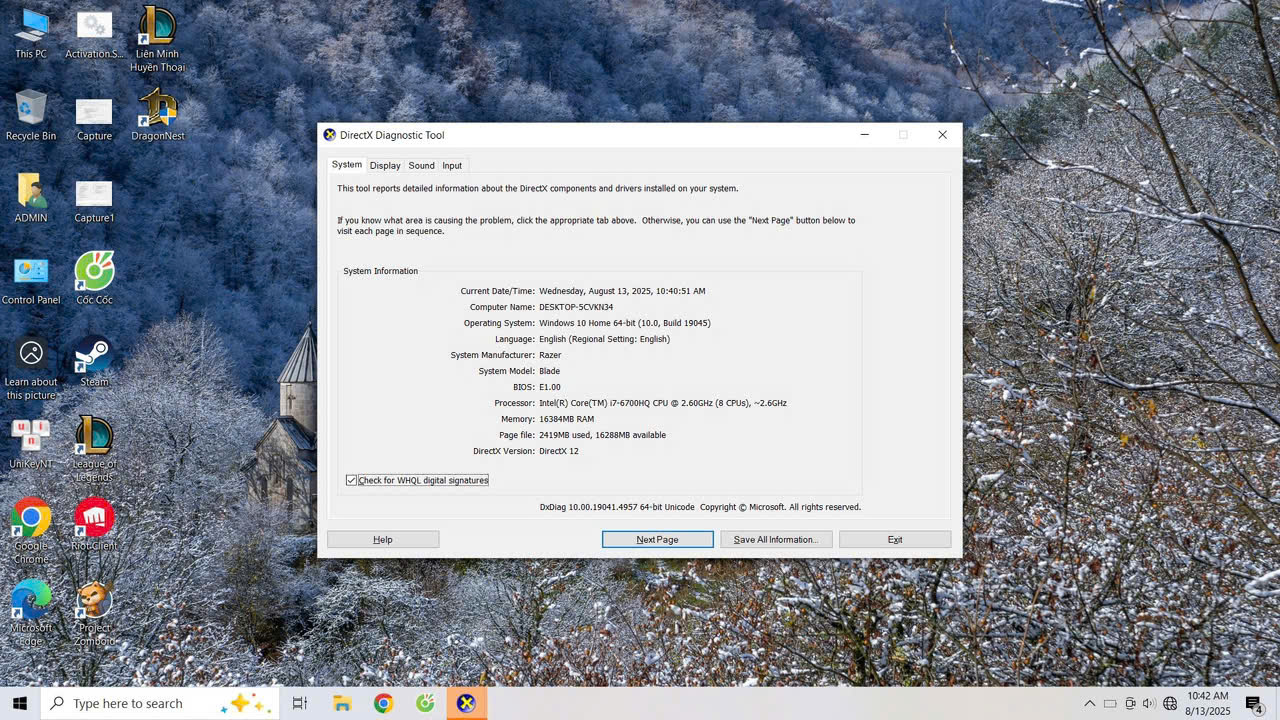Open Task View from the taskbar

pyautogui.click(x=299, y=704)
